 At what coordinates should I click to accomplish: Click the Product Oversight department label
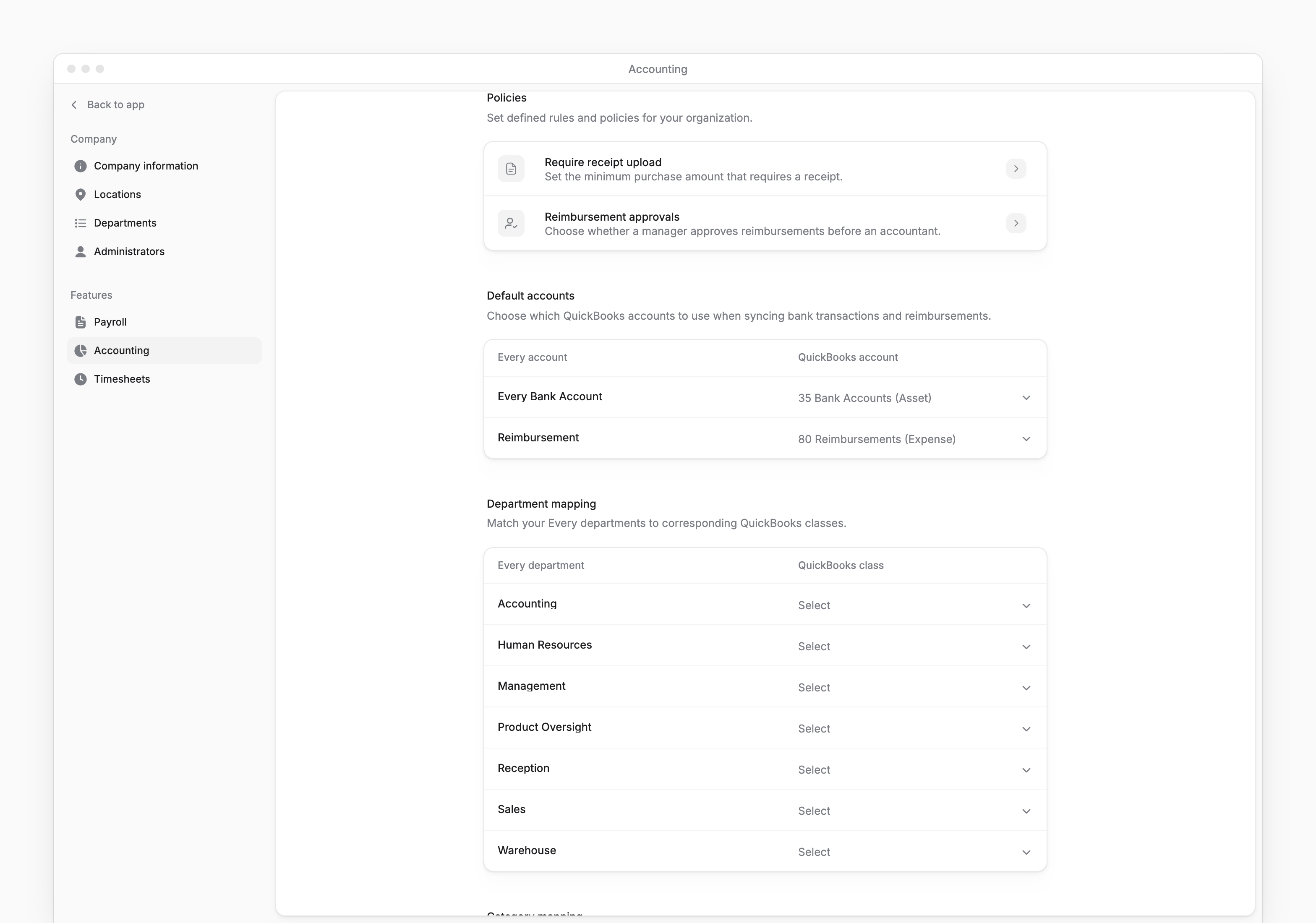(545, 727)
